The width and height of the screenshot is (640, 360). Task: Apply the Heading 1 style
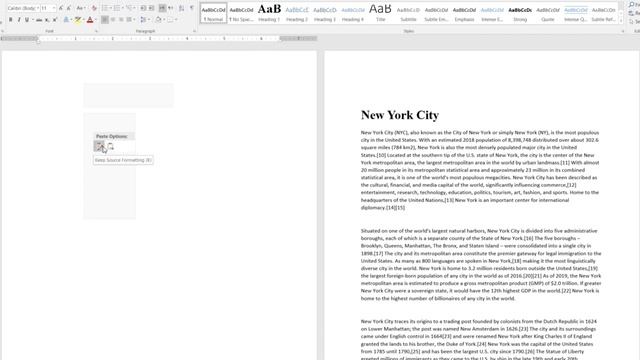269,13
